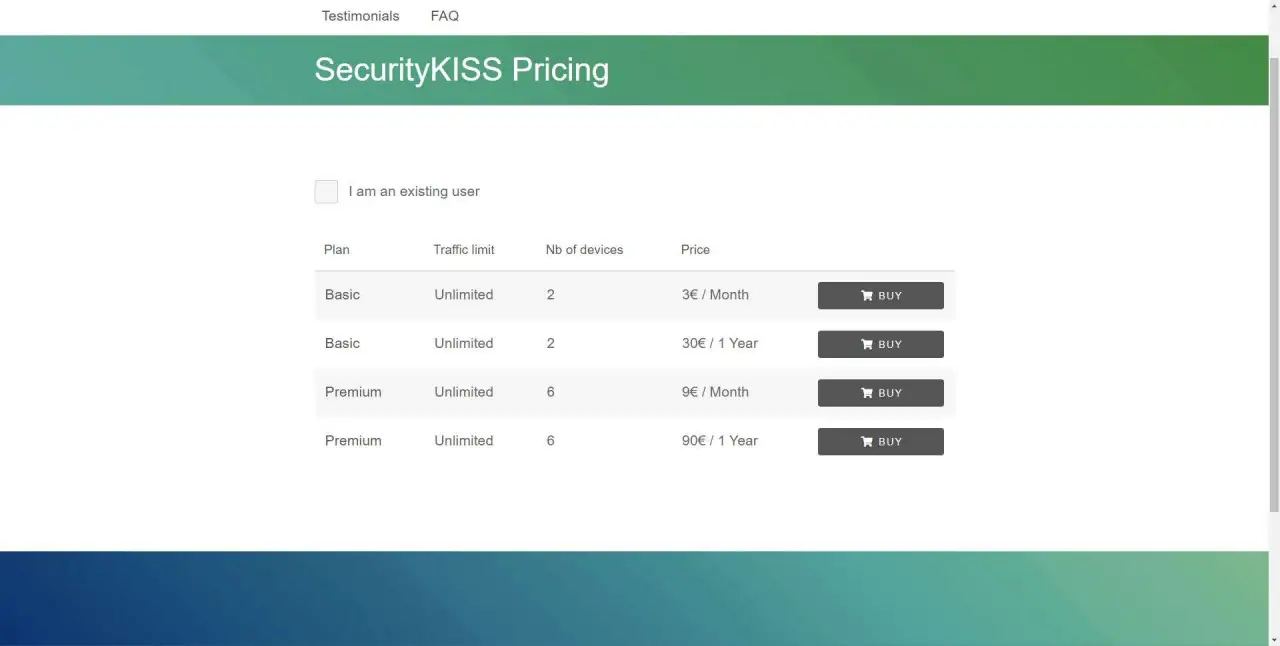Click the 30€ / 1 Year price cell
Viewport: 1280px width, 646px height.
(720, 344)
